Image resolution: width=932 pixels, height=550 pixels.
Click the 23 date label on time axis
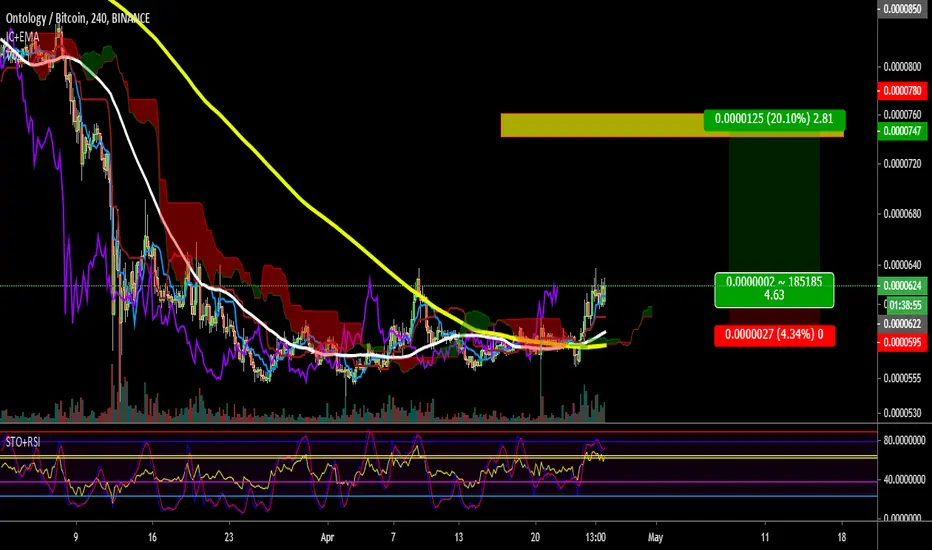click(229, 537)
